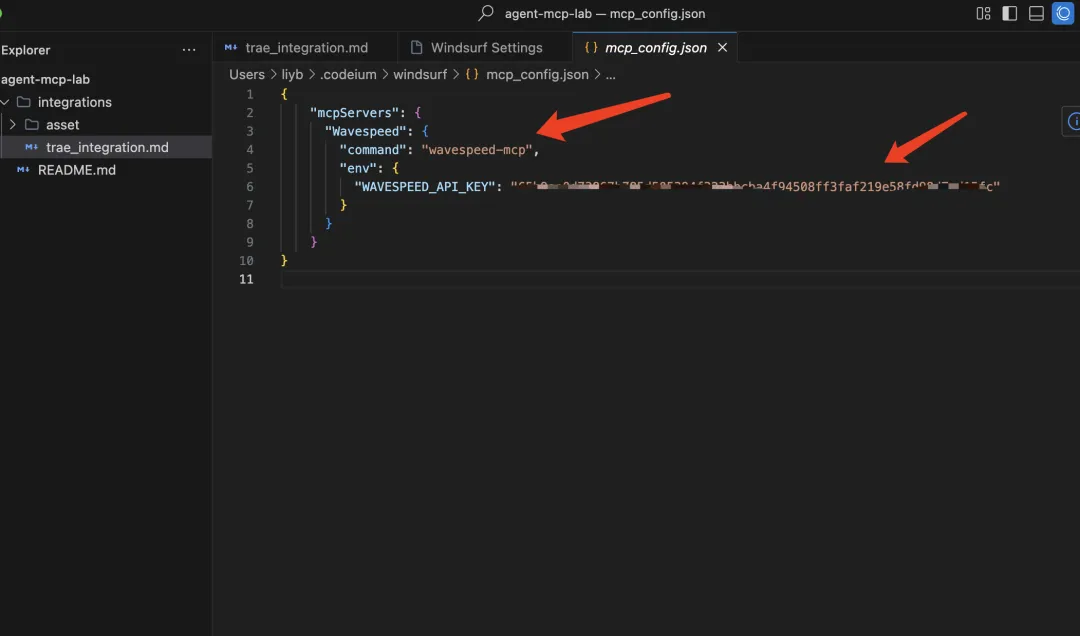Switch to Windsurf Settings tab

pos(486,48)
